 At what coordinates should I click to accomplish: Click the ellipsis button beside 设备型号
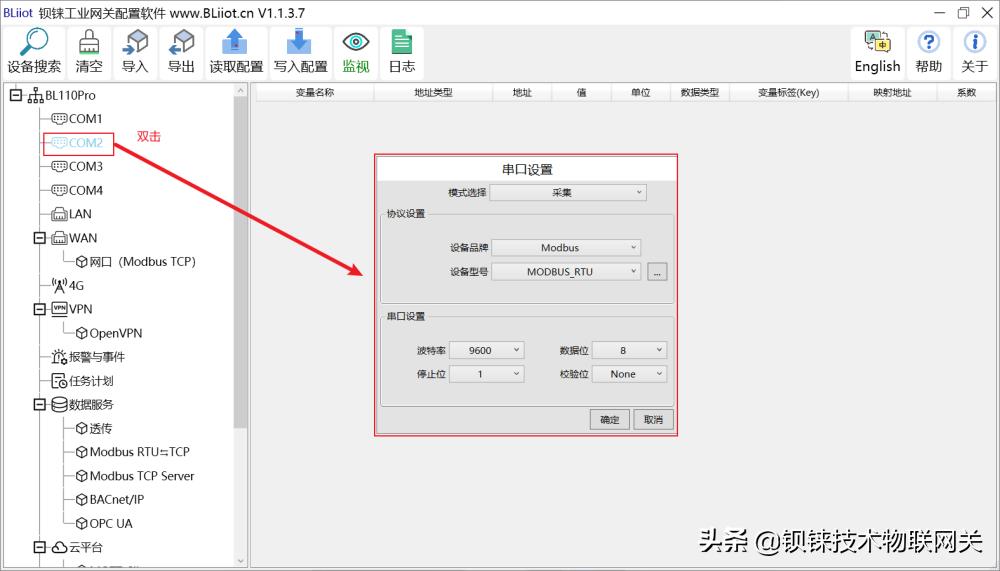coord(657,272)
